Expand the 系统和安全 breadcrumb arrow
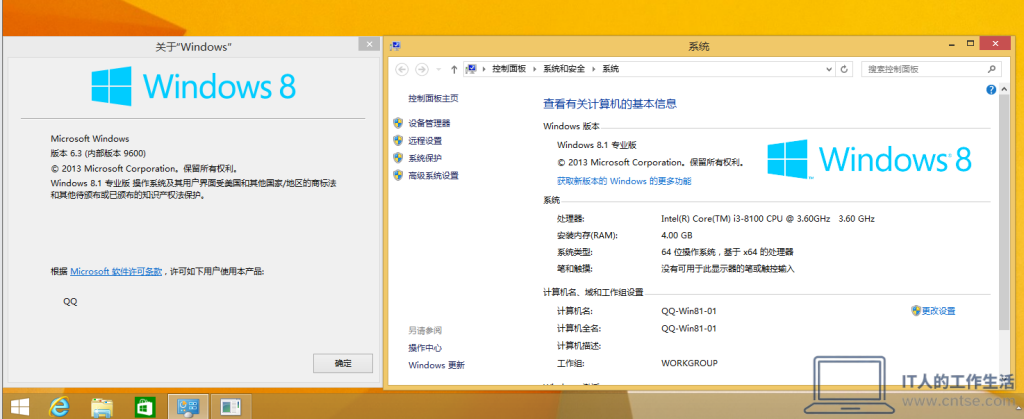The image size is (1024, 419). pyautogui.click(x=593, y=69)
